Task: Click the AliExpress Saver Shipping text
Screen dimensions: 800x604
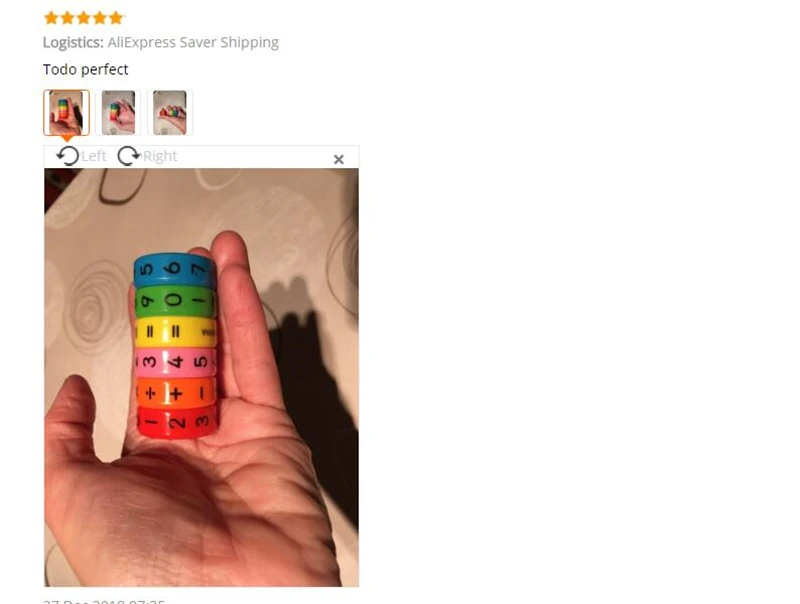Action: [x=193, y=42]
